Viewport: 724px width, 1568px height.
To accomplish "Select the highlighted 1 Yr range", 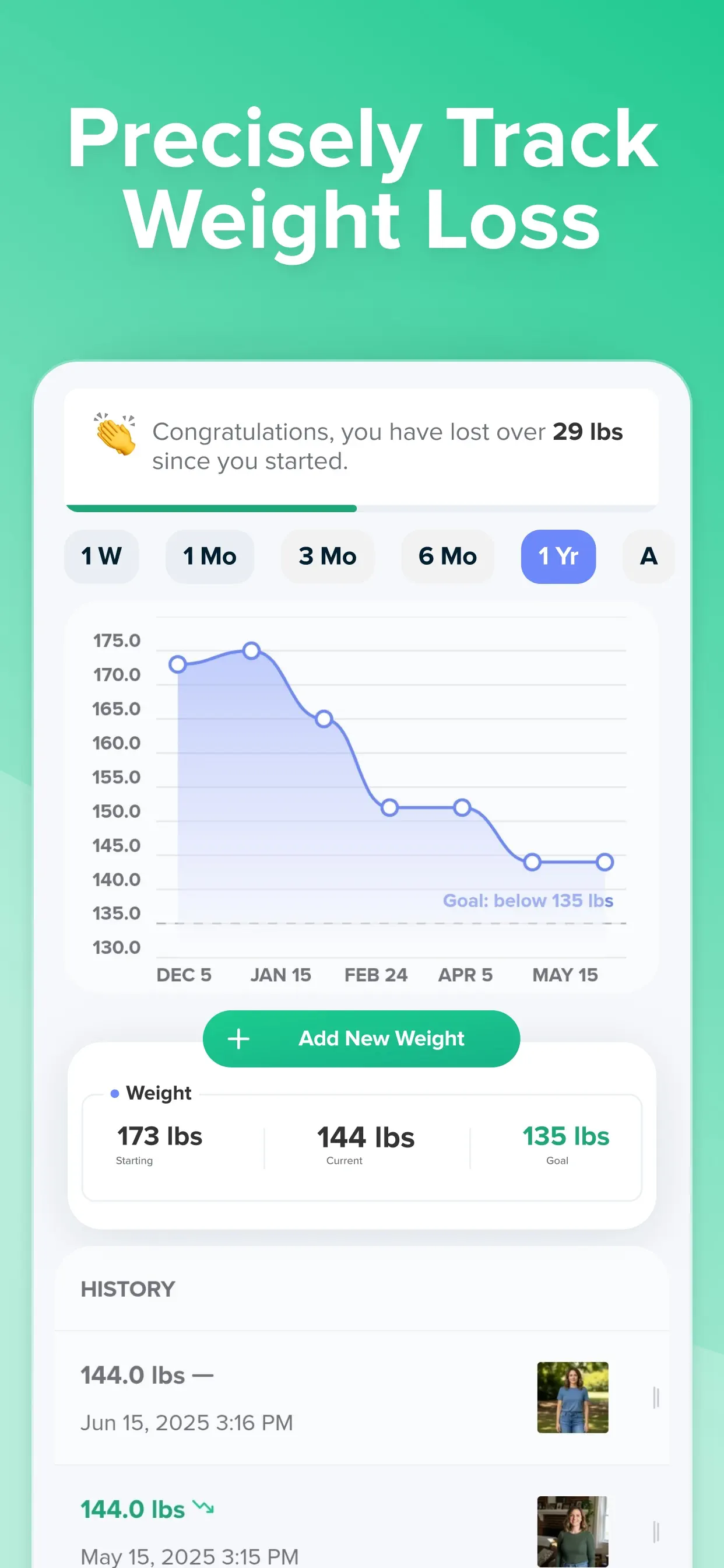I will [x=558, y=556].
